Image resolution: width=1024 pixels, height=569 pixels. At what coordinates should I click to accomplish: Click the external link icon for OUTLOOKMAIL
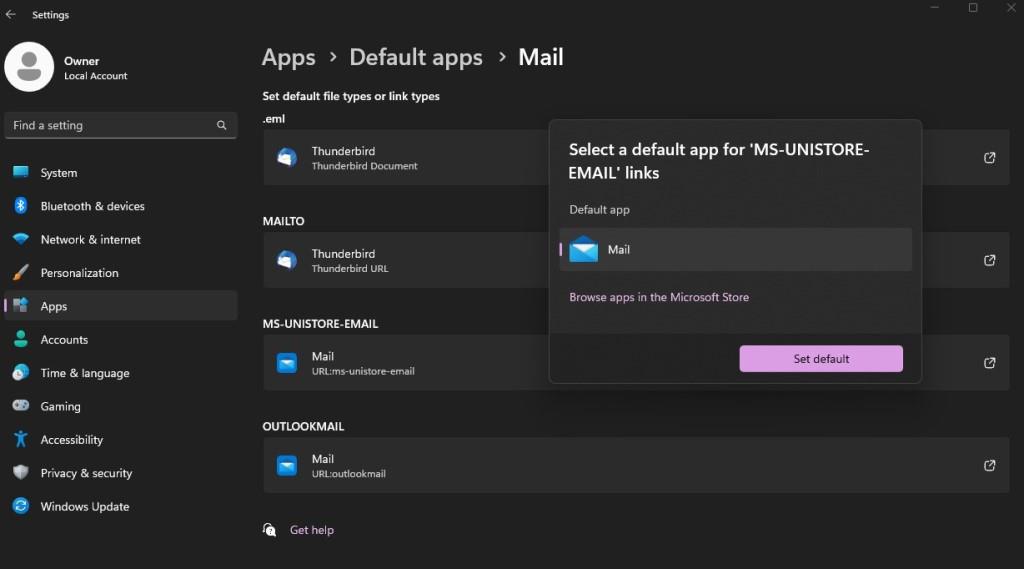click(989, 465)
